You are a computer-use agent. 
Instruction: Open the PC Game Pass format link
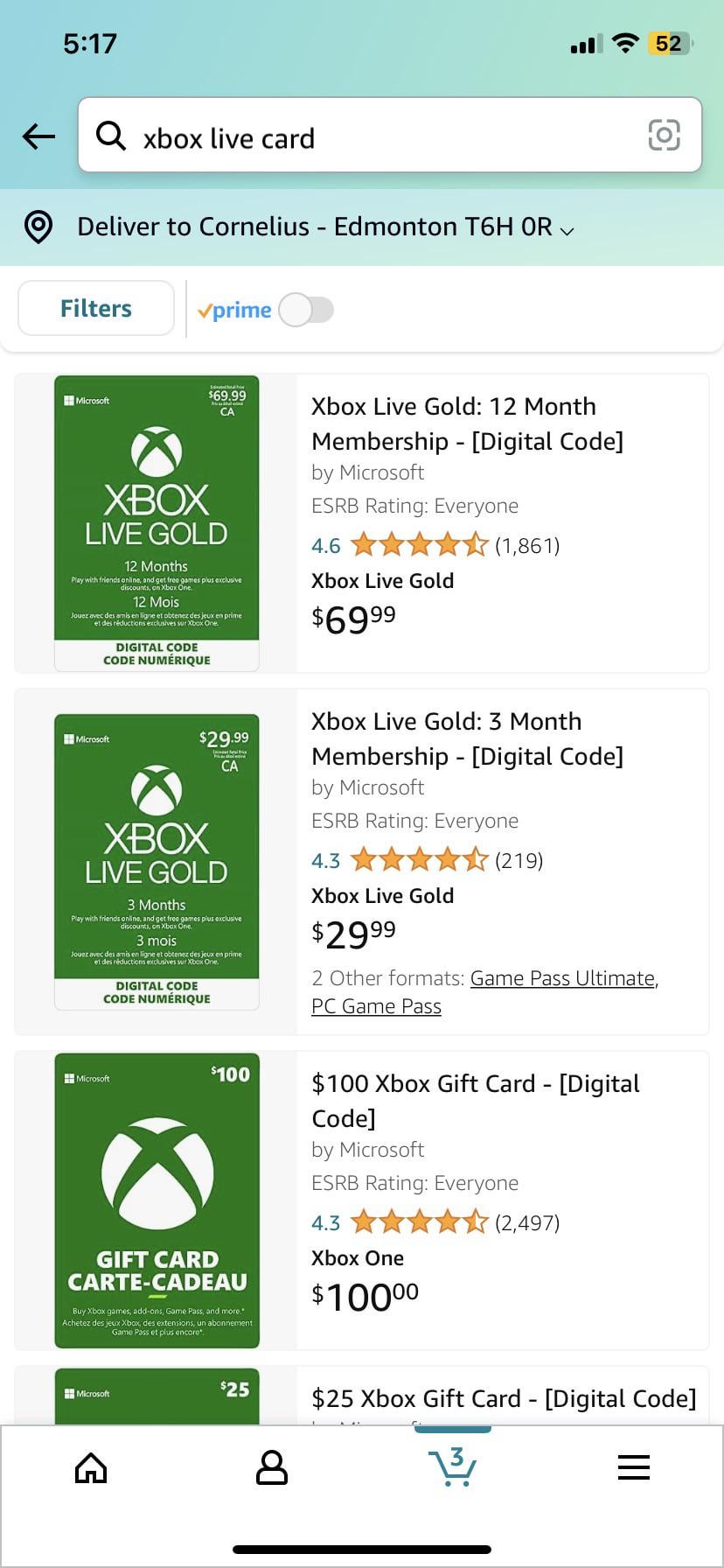point(376,1006)
